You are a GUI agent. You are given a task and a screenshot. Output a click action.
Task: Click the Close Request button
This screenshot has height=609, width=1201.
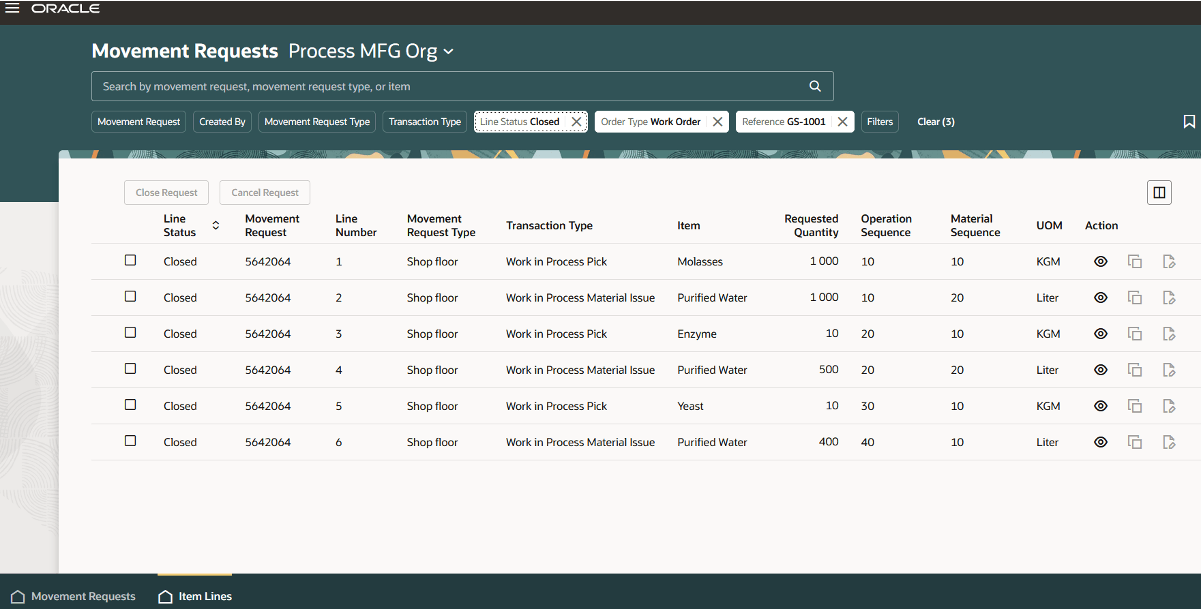tap(167, 193)
